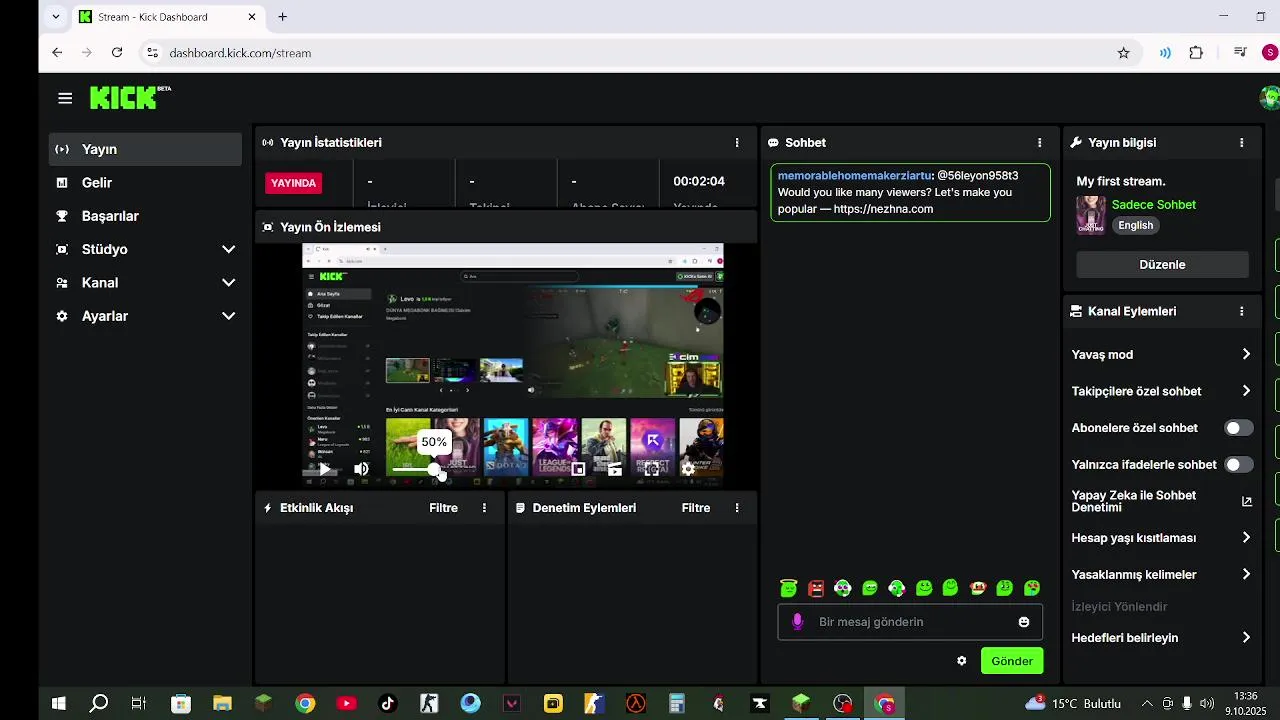Open the Sohbet panel three-dot menu
The height and width of the screenshot is (720, 1280).
1039,143
